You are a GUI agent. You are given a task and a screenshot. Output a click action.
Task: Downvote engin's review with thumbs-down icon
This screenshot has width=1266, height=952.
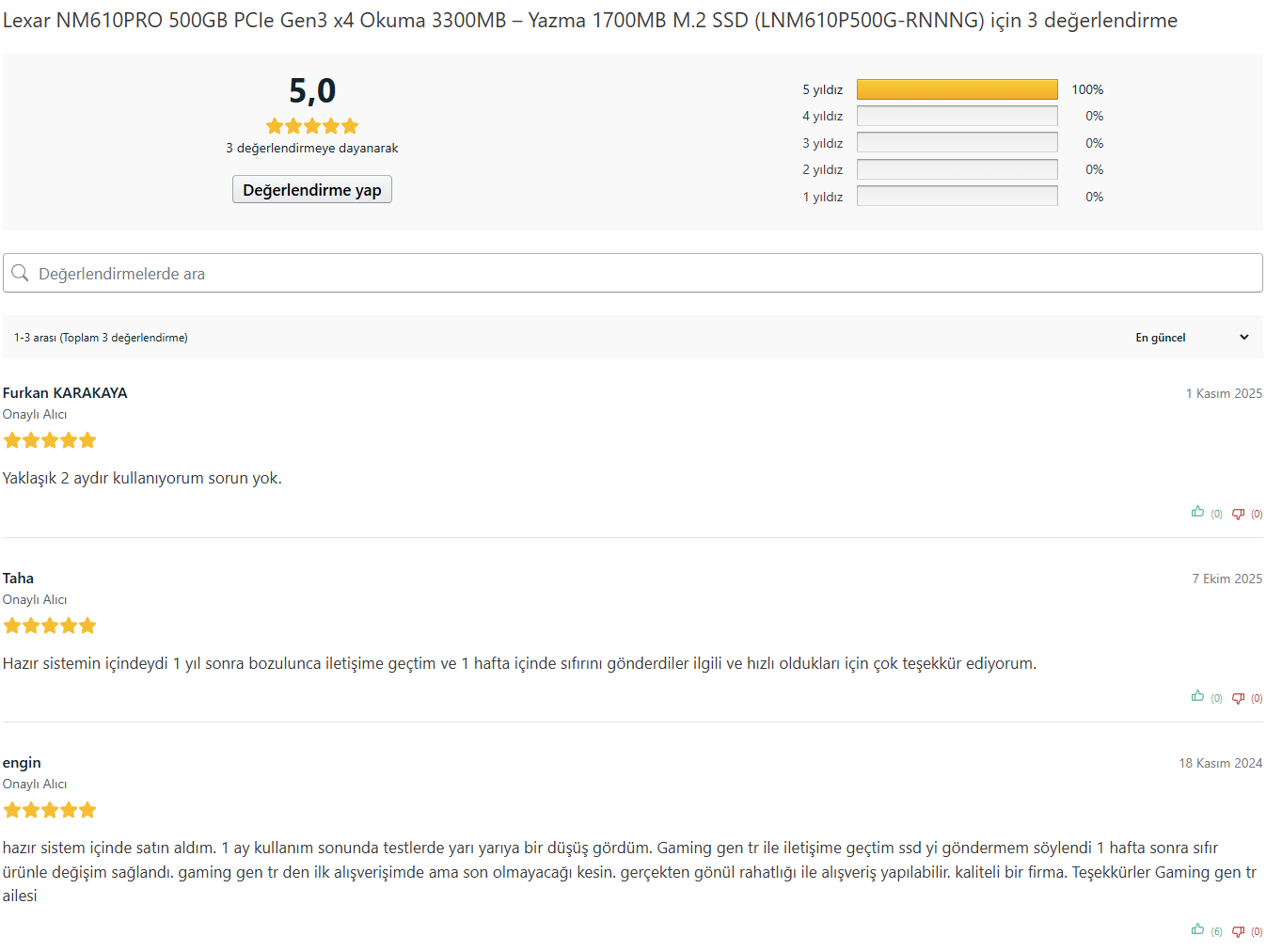[1238, 931]
